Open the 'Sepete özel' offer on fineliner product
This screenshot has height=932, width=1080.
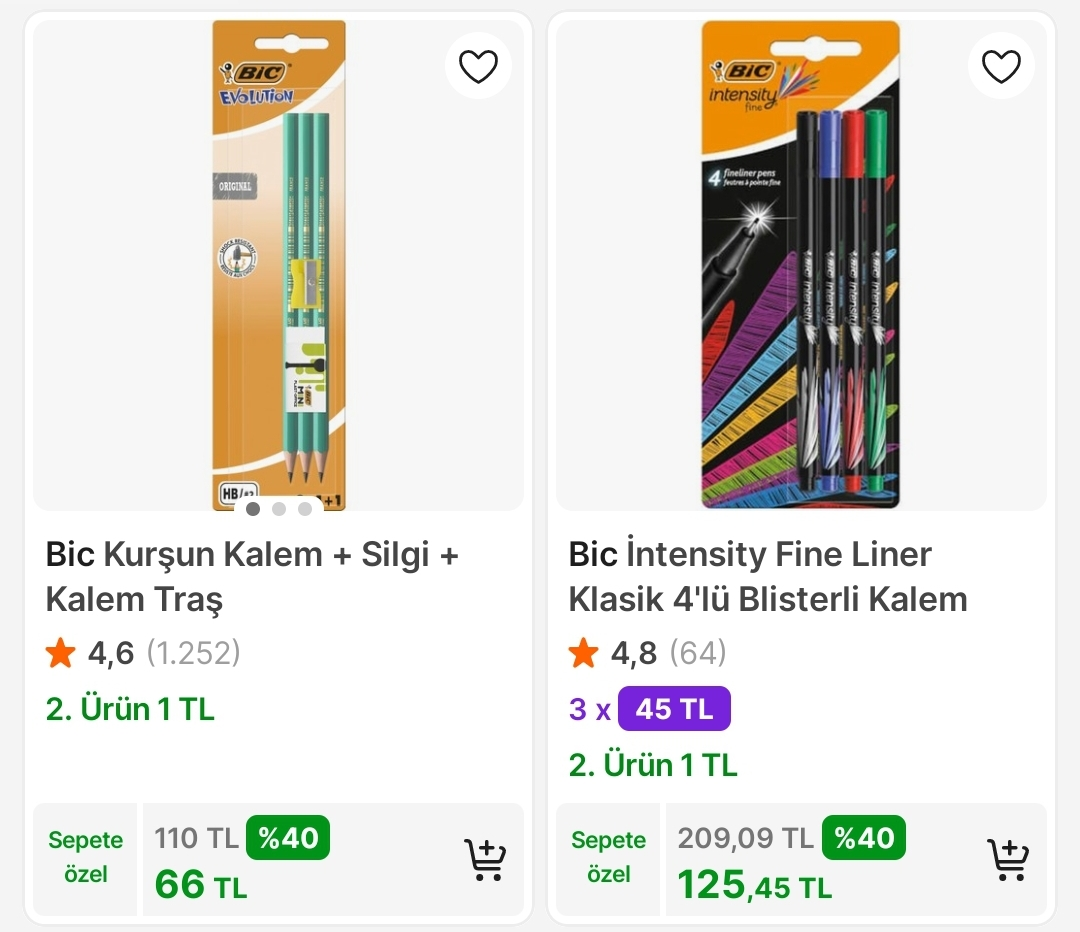point(608,858)
